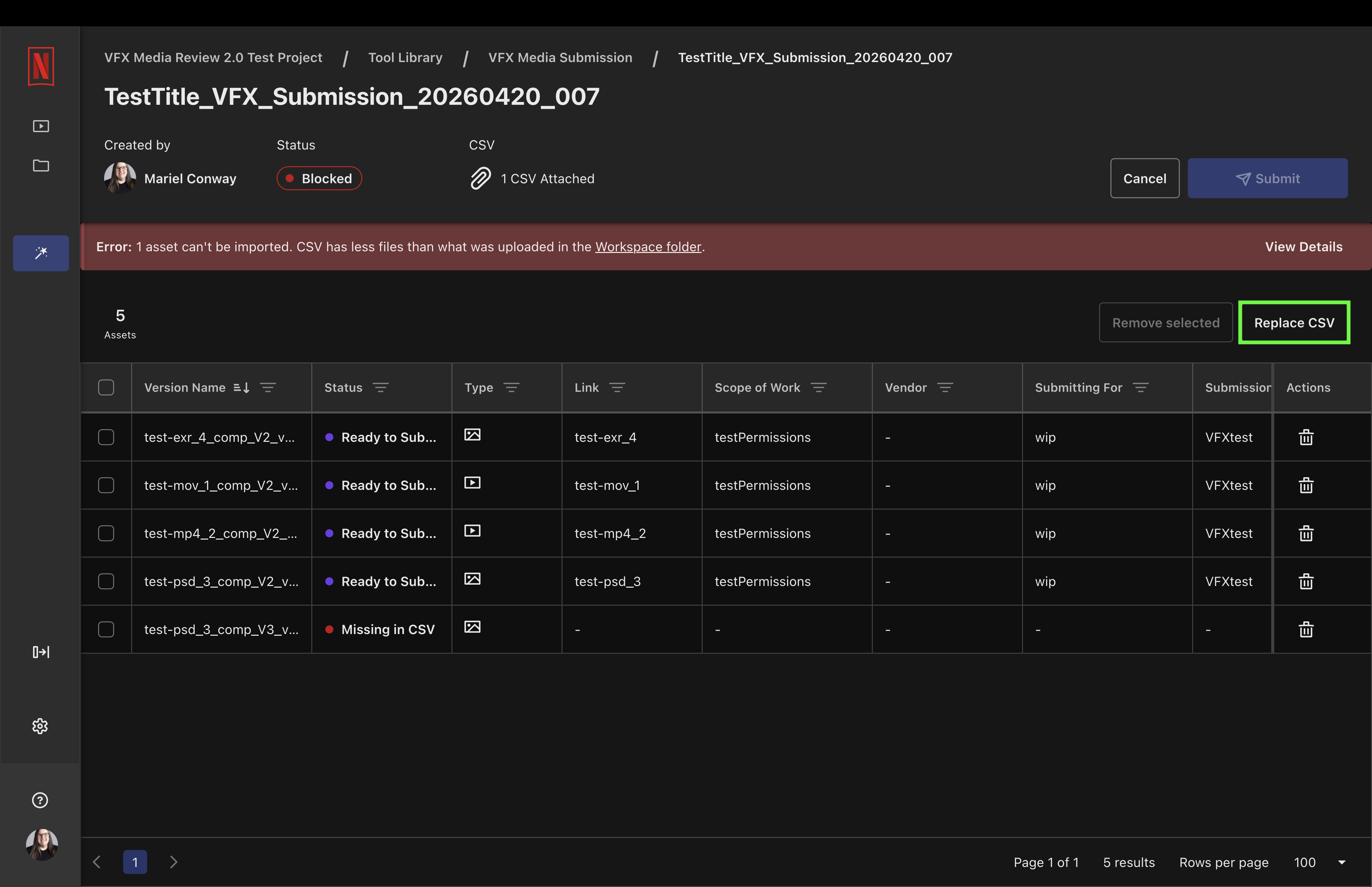1372x887 pixels.
Task: Click the image type icon for test-psd_3_comp_V2
Action: 473,579
